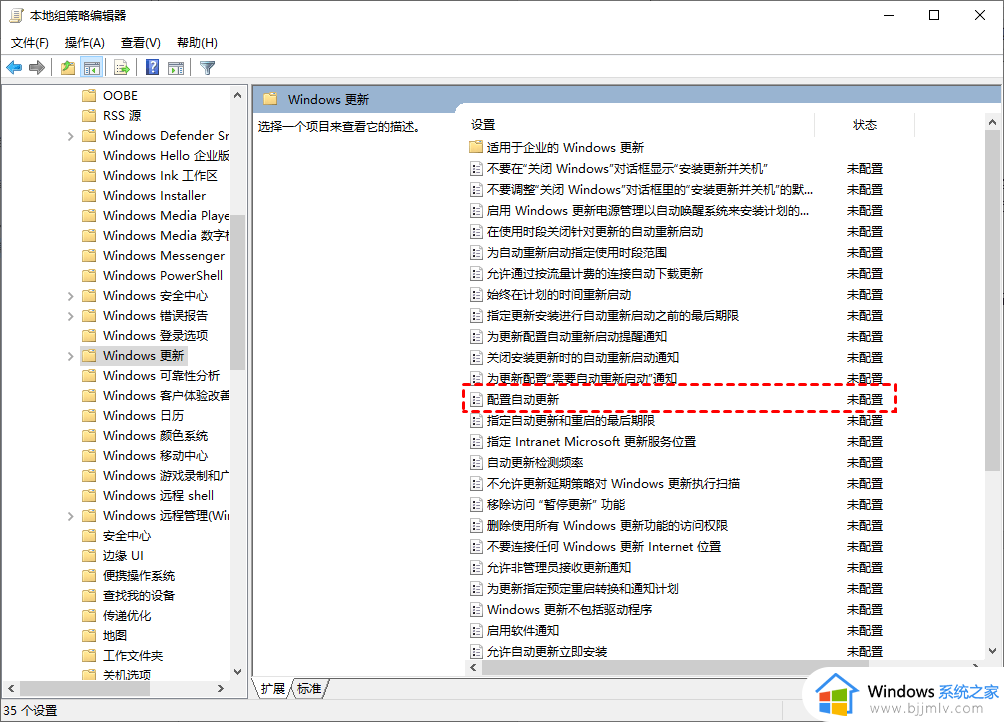This screenshot has width=1004, height=722.
Task: Click the folder icon of 适用于企业的 Windows 更新
Action: [476, 147]
